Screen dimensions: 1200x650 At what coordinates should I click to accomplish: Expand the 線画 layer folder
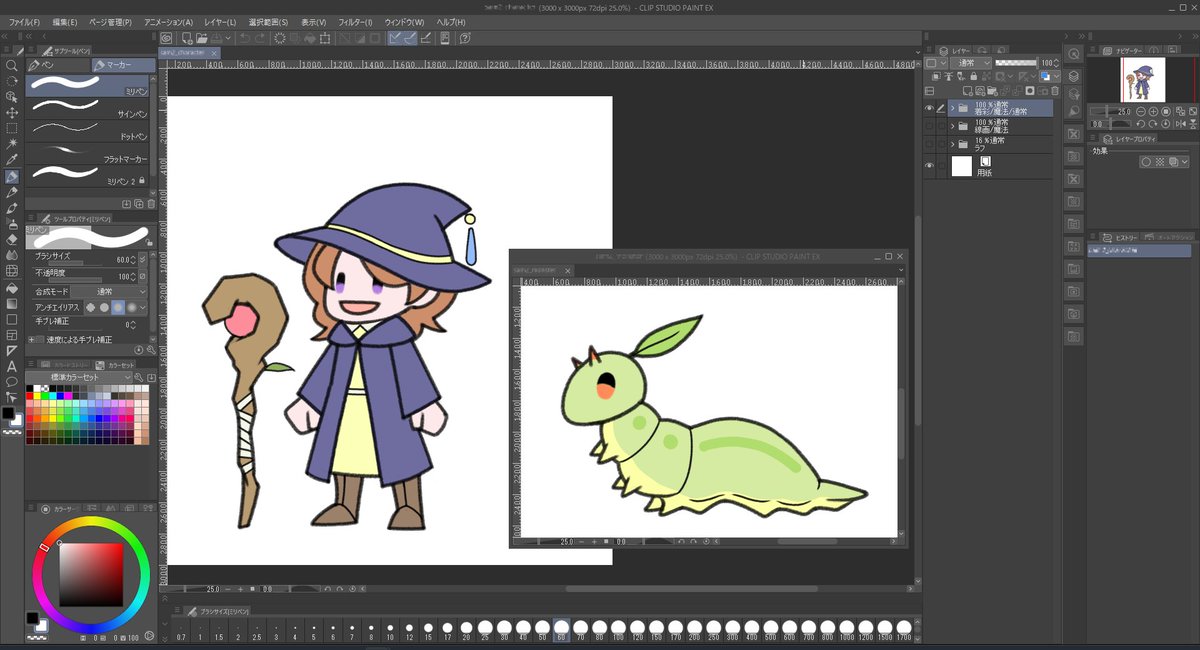952,126
